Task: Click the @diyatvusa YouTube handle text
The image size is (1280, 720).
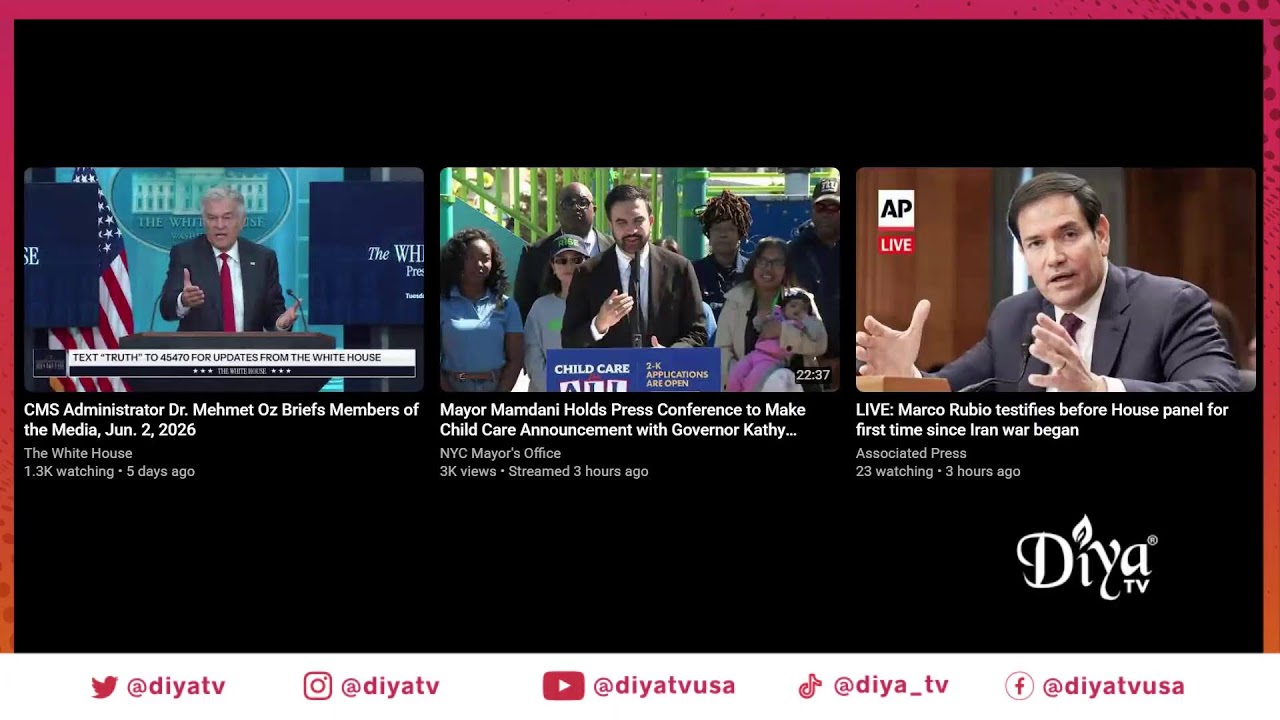Action: pos(664,686)
